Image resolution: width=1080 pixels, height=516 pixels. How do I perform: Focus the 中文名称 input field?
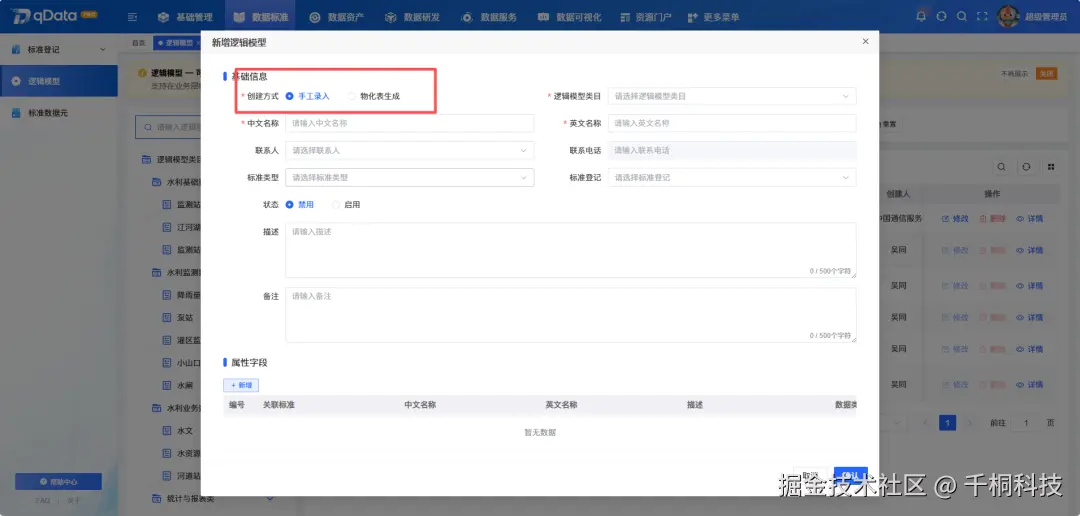pyautogui.click(x=410, y=123)
